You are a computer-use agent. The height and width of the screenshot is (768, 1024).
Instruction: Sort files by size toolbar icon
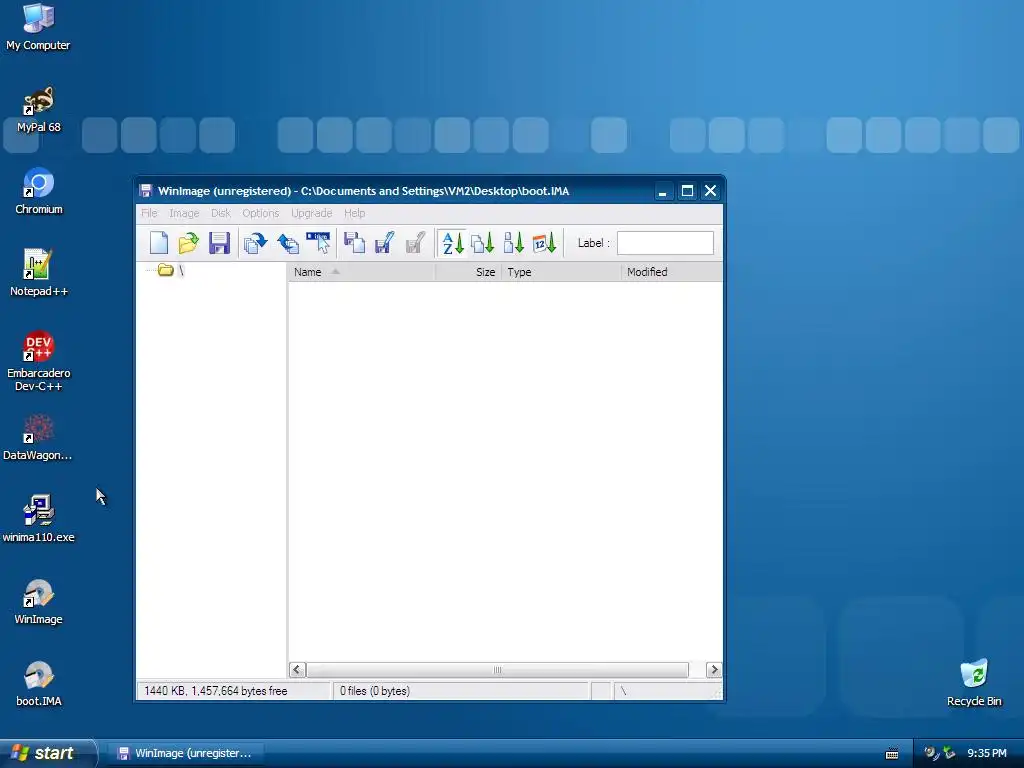click(x=514, y=243)
